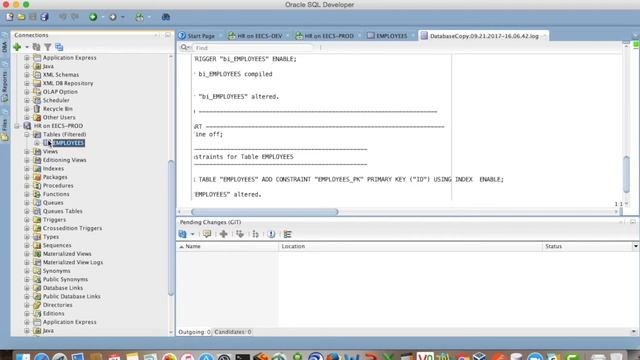Expand the Packages tree node
640x360 pixels.
click(x=27, y=177)
